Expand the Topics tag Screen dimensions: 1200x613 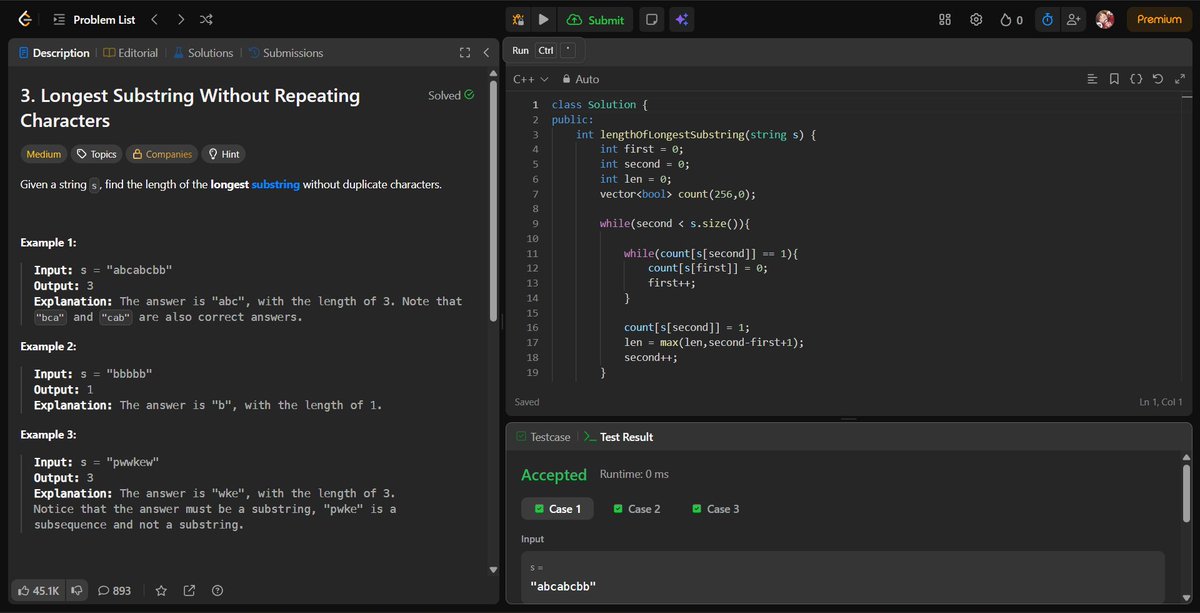(97, 154)
